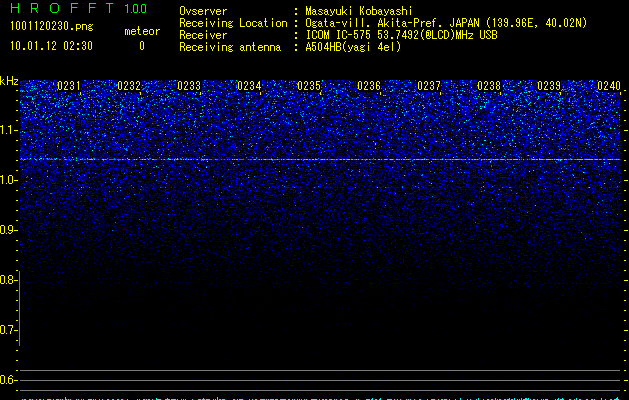Click the Ovserver field label

(203, 11)
